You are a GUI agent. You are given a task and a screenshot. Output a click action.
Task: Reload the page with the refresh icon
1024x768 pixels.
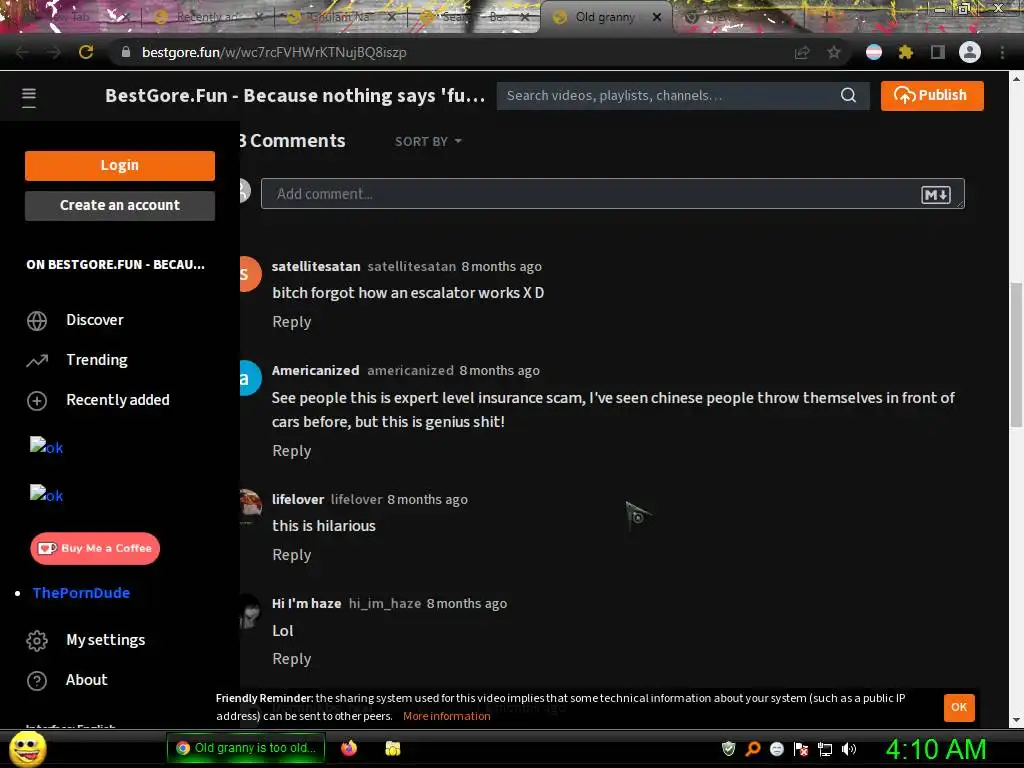[x=86, y=52]
